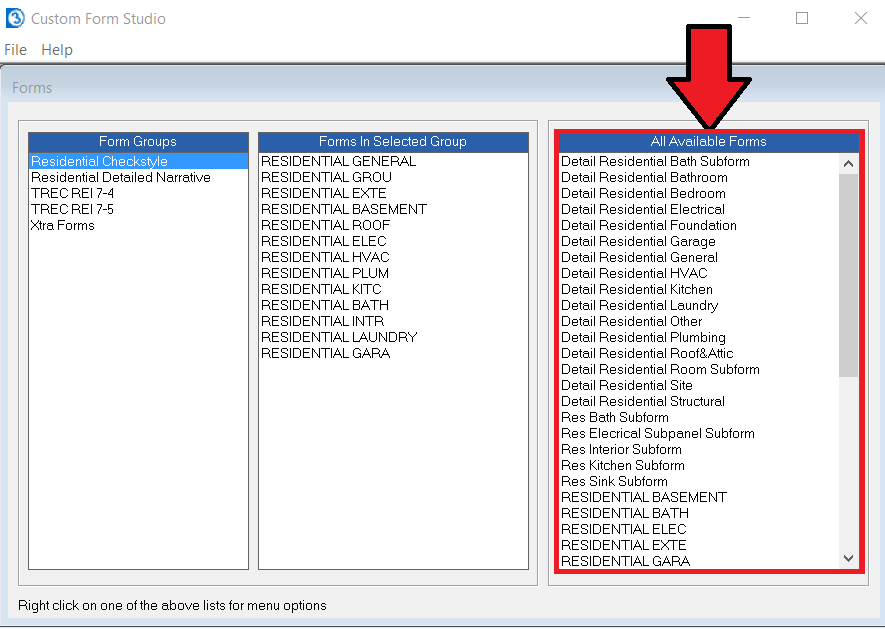Maximize the Custom Form Studio window
Screen dimensions: 885x629
click(x=802, y=18)
